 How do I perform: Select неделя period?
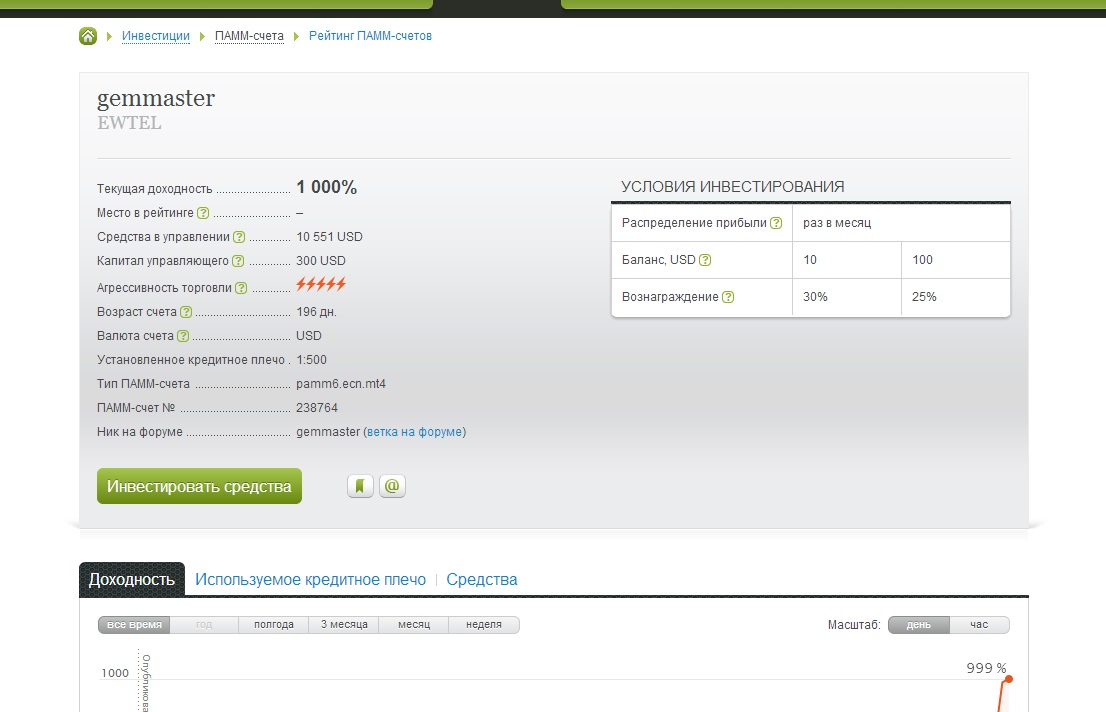coord(484,624)
